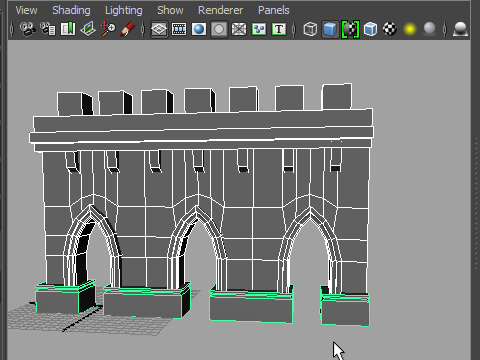Click the Image Plane icon

tap(88, 29)
